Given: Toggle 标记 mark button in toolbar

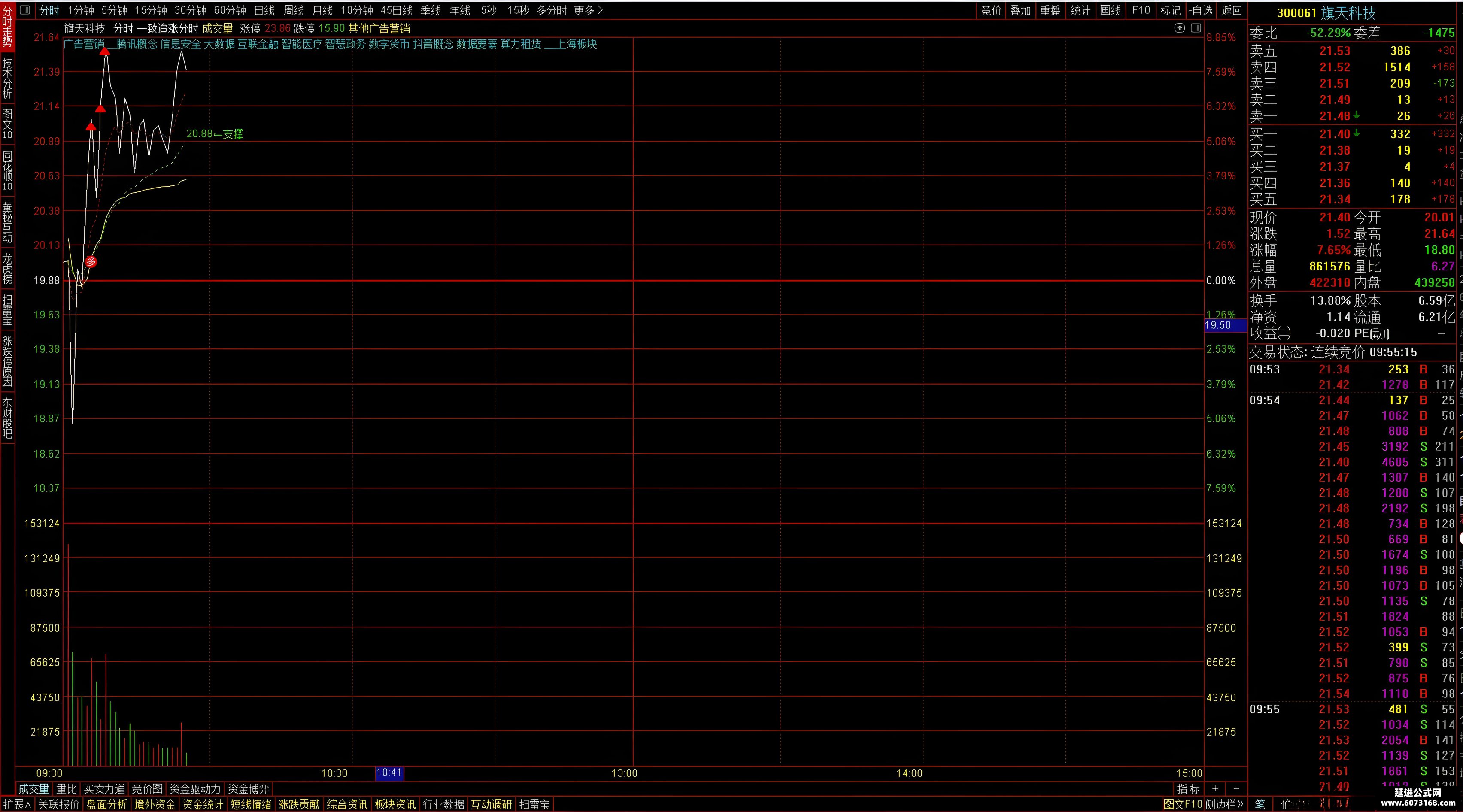Looking at the screenshot, I should click(x=1170, y=10).
